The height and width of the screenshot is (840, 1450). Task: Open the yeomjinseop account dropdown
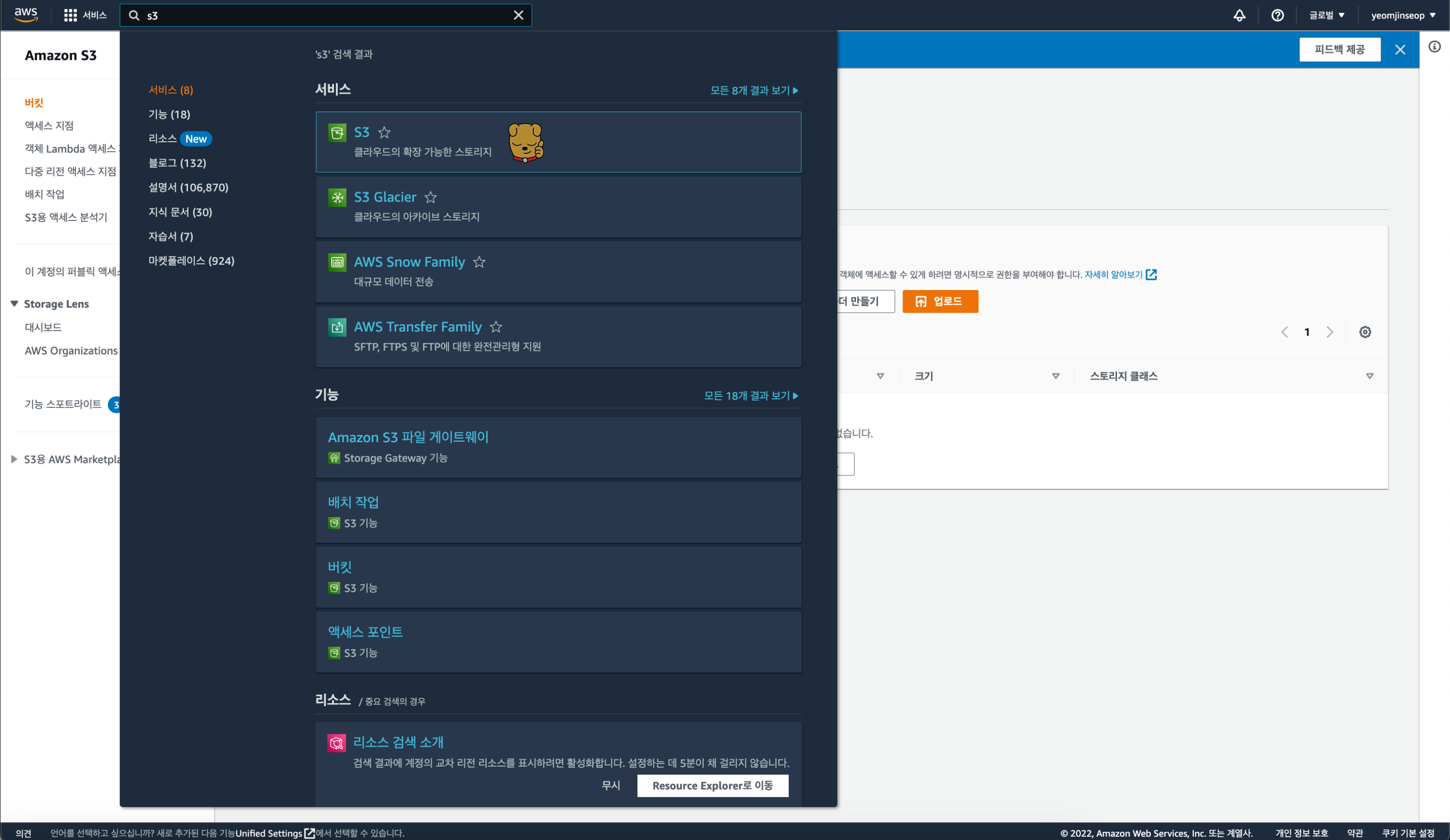point(1403,15)
